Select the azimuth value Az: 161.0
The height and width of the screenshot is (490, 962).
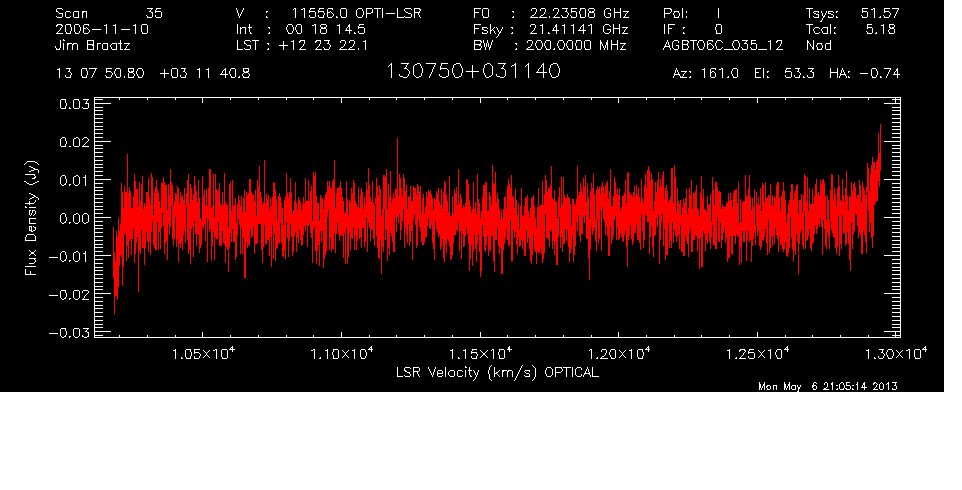pyautogui.click(x=706, y=74)
